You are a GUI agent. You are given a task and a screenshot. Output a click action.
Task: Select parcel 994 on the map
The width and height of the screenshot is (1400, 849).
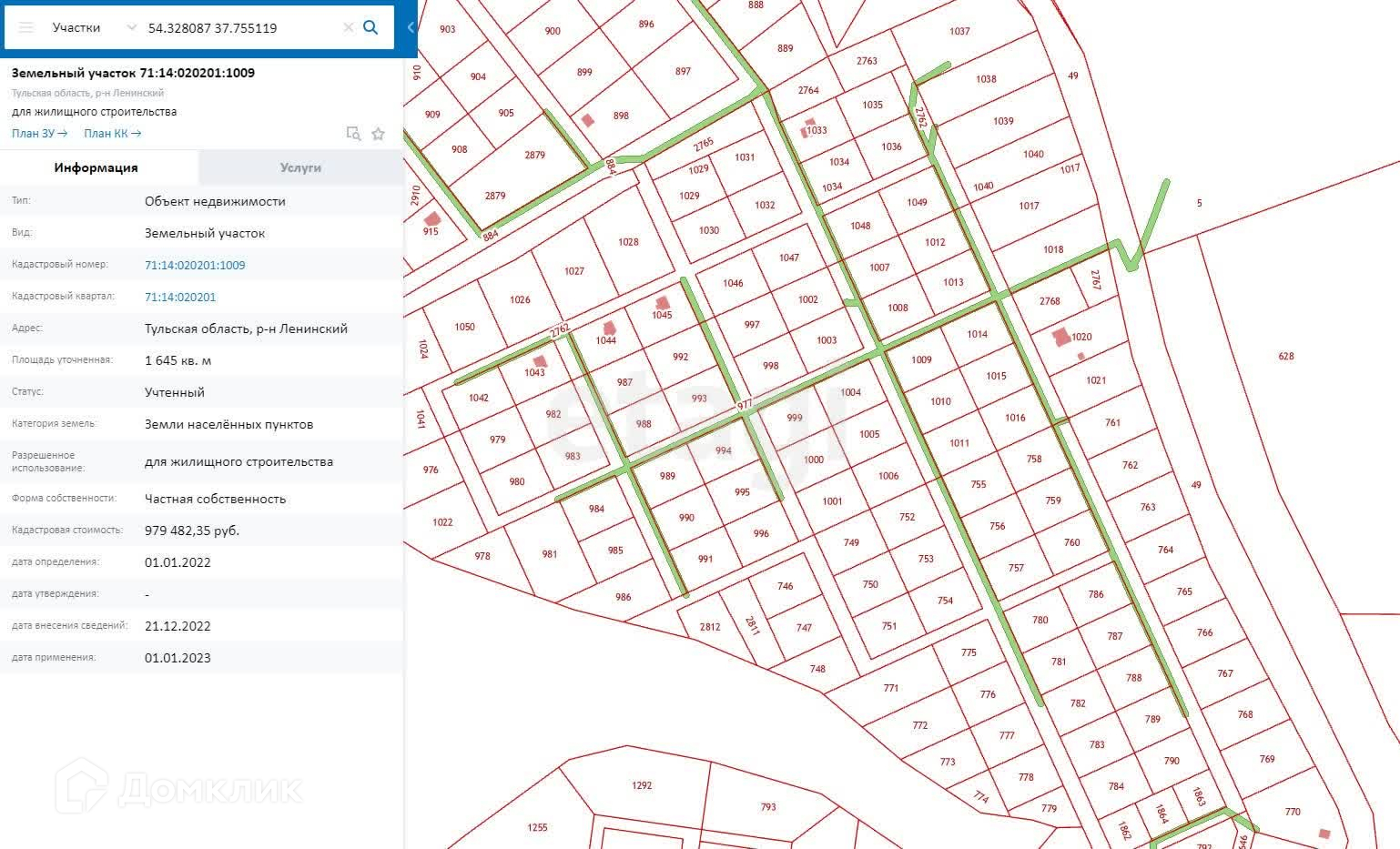[724, 450]
